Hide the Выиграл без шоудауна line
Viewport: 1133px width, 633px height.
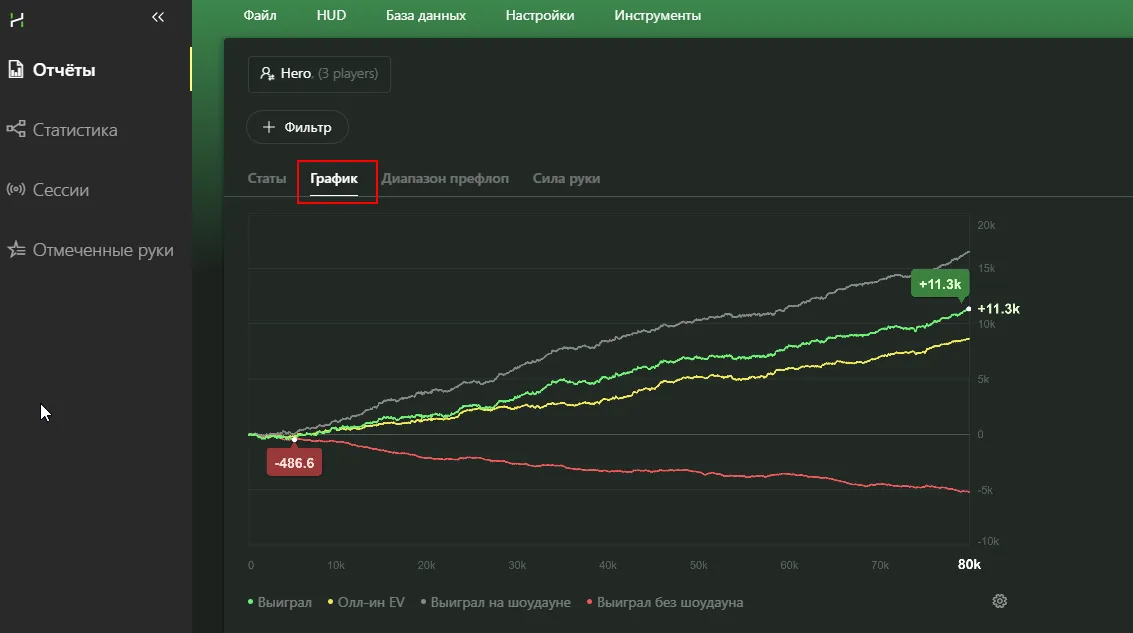point(670,602)
